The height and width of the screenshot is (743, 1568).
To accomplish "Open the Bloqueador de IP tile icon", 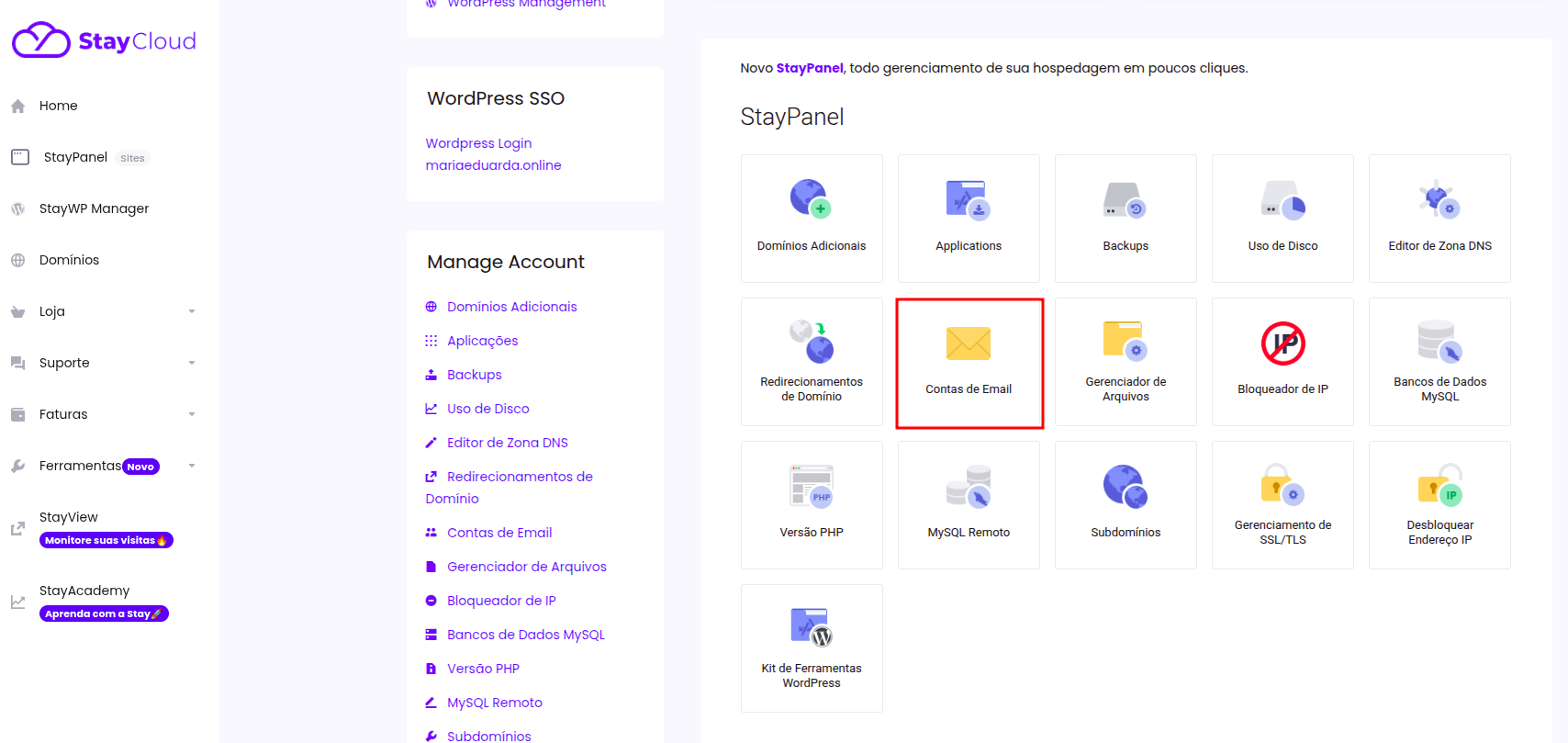I will pyautogui.click(x=1282, y=343).
